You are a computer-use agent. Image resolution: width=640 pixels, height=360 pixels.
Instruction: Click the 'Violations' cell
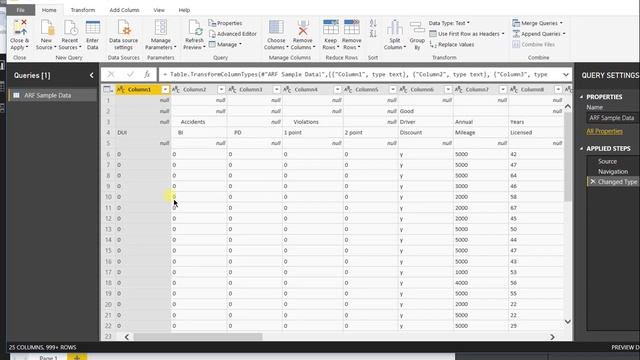312,122
